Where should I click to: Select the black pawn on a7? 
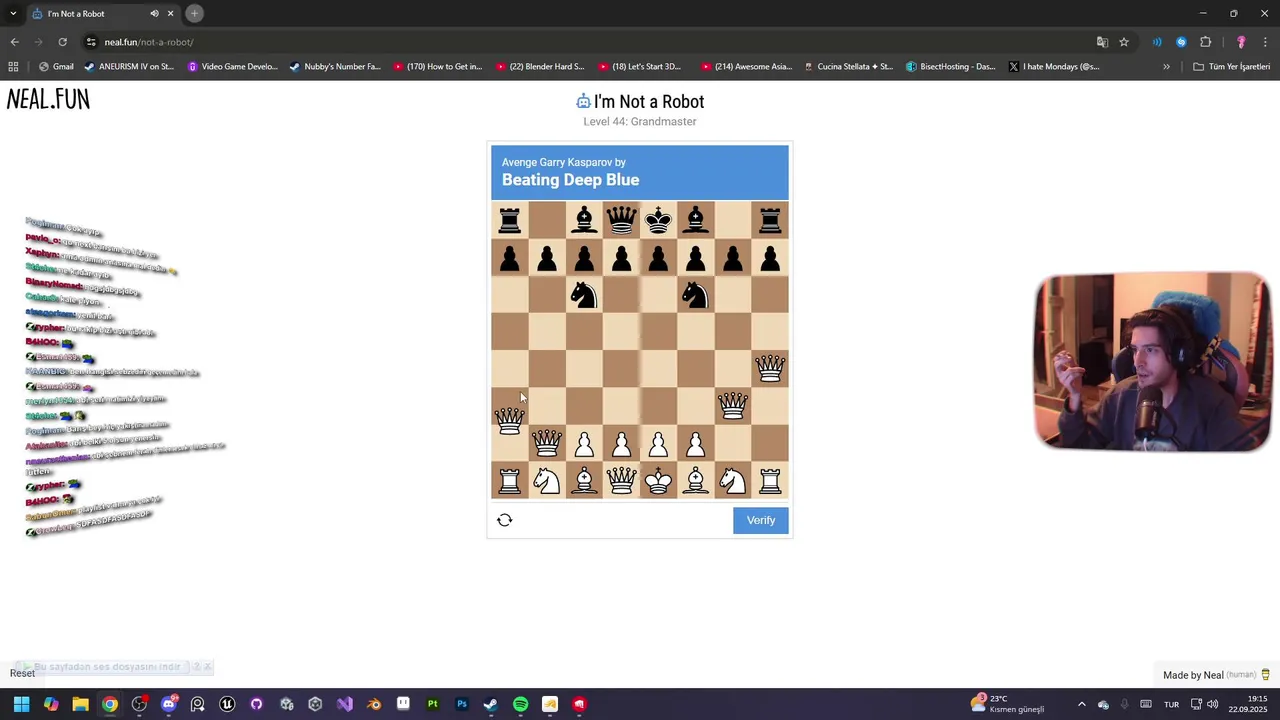point(510,258)
